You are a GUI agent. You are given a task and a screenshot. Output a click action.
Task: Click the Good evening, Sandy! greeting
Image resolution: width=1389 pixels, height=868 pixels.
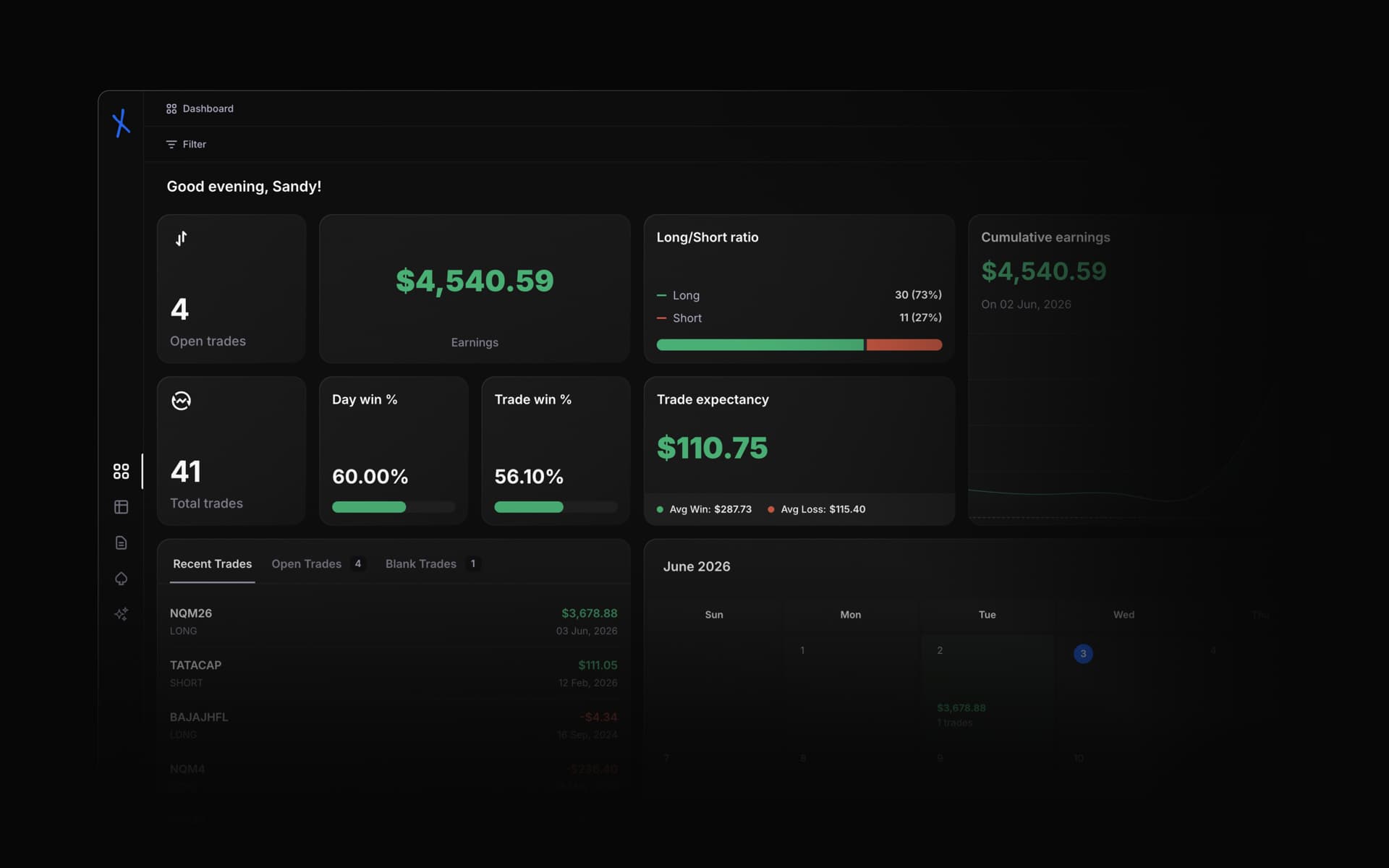[x=244, y=187]
